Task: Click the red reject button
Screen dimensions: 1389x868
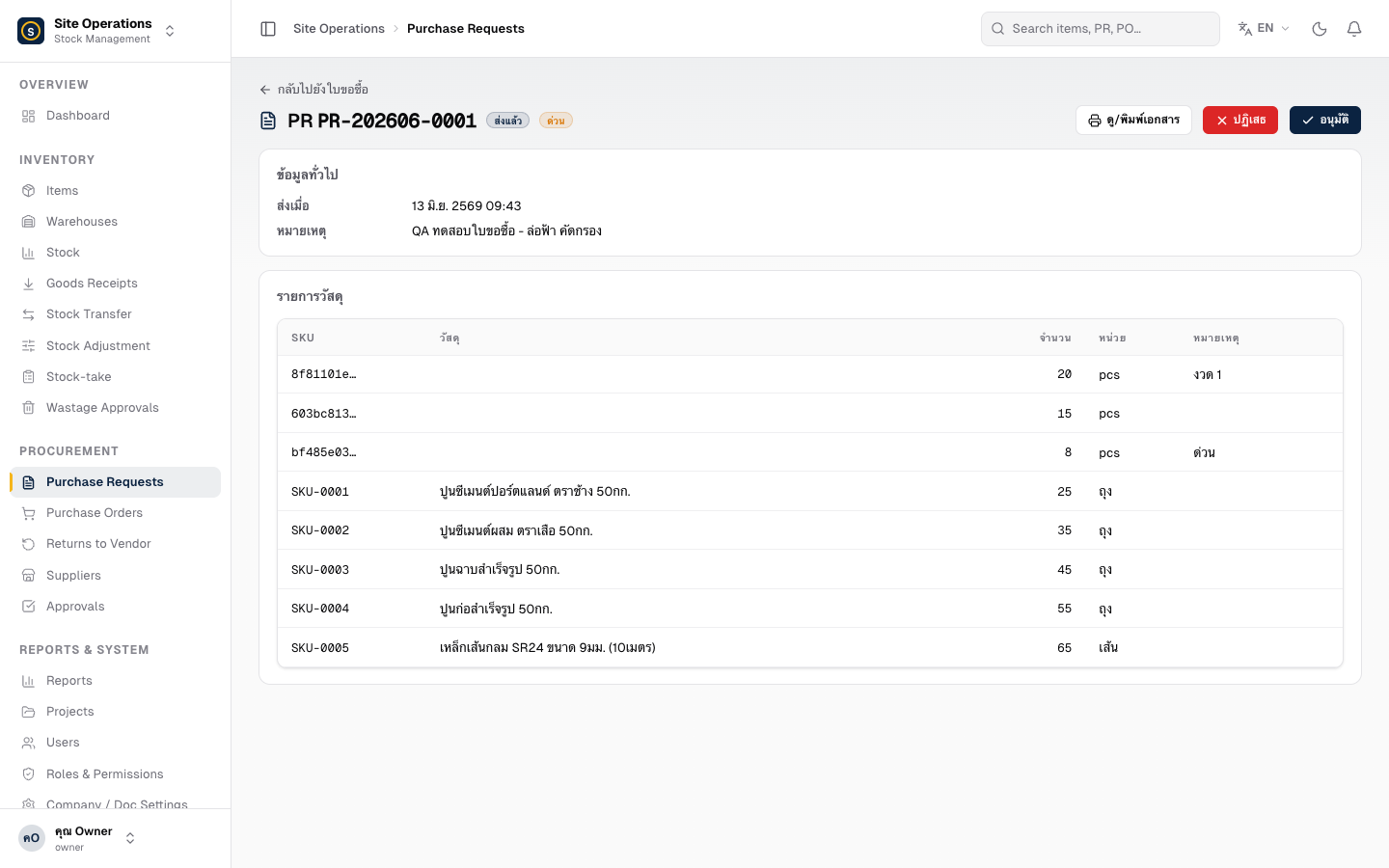Action: 1239,121
